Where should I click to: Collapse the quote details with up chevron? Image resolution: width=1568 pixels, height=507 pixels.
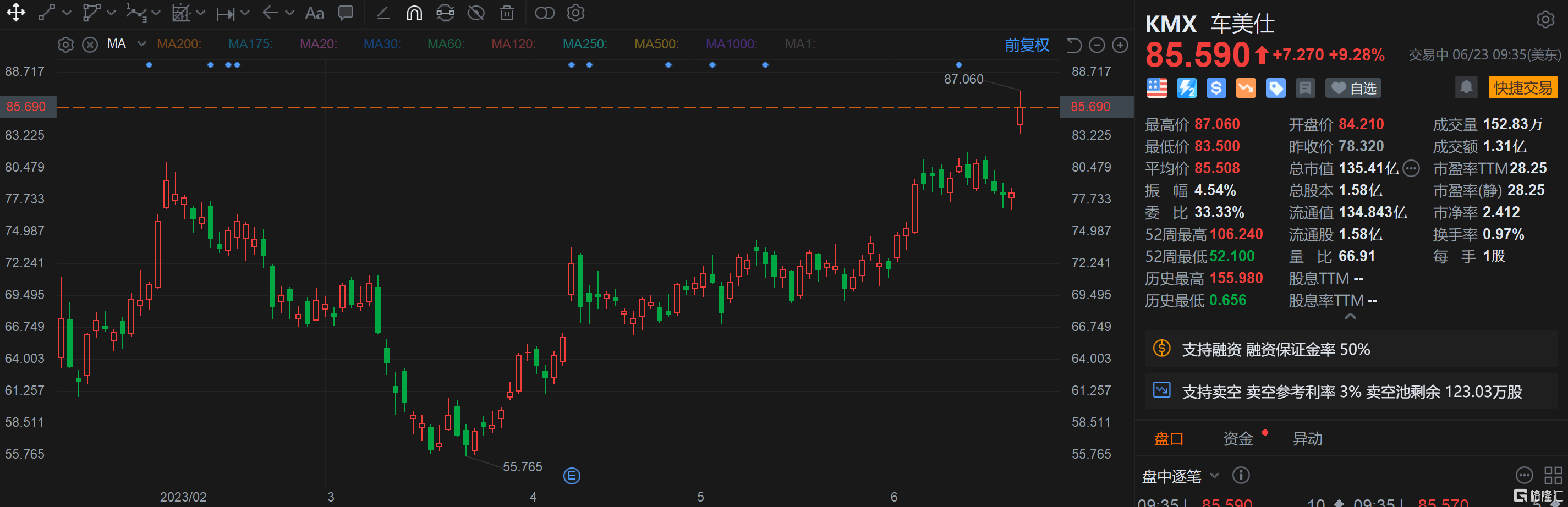pyautogui.click(x=1350, y=317)
